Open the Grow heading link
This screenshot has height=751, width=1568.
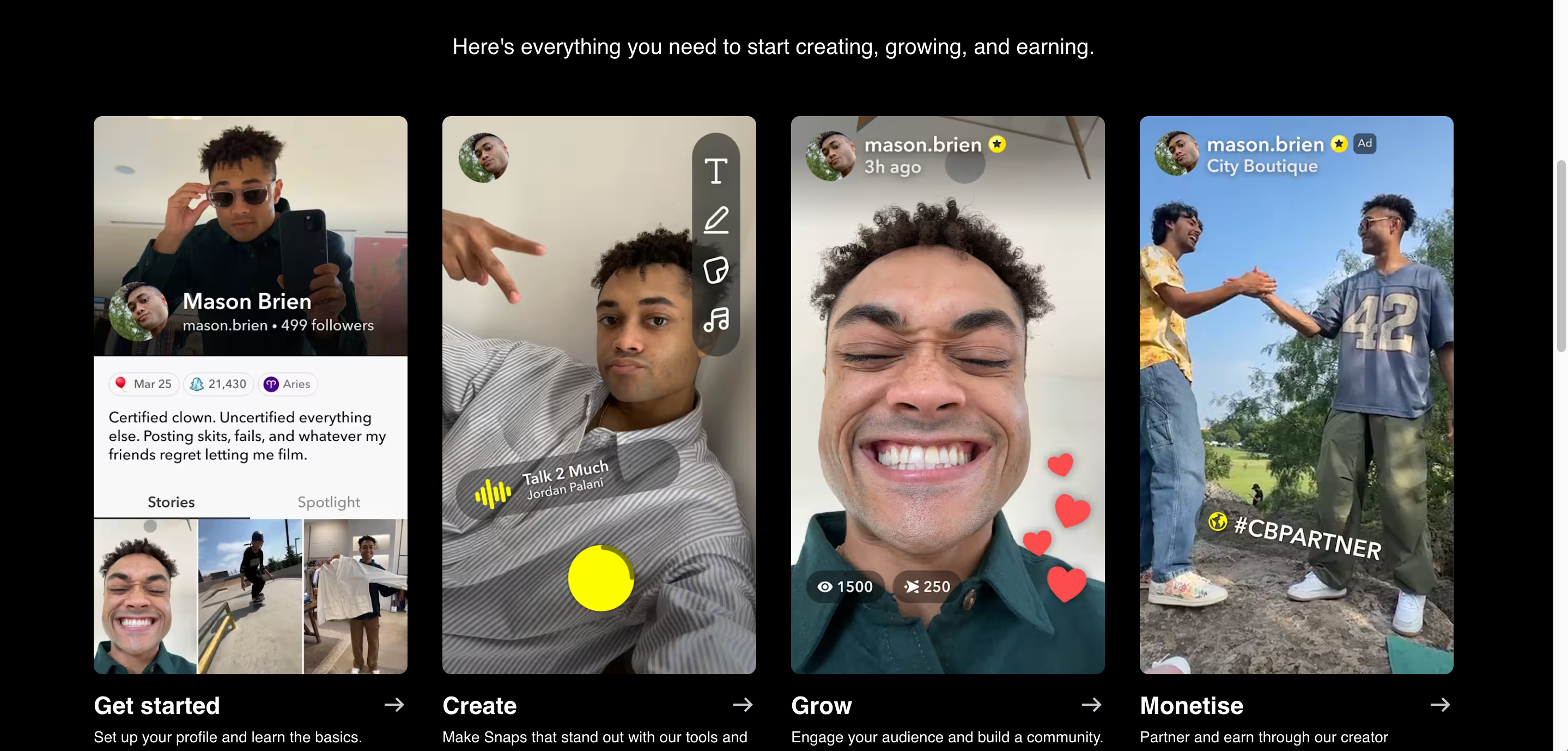click(x=821, y=705)
